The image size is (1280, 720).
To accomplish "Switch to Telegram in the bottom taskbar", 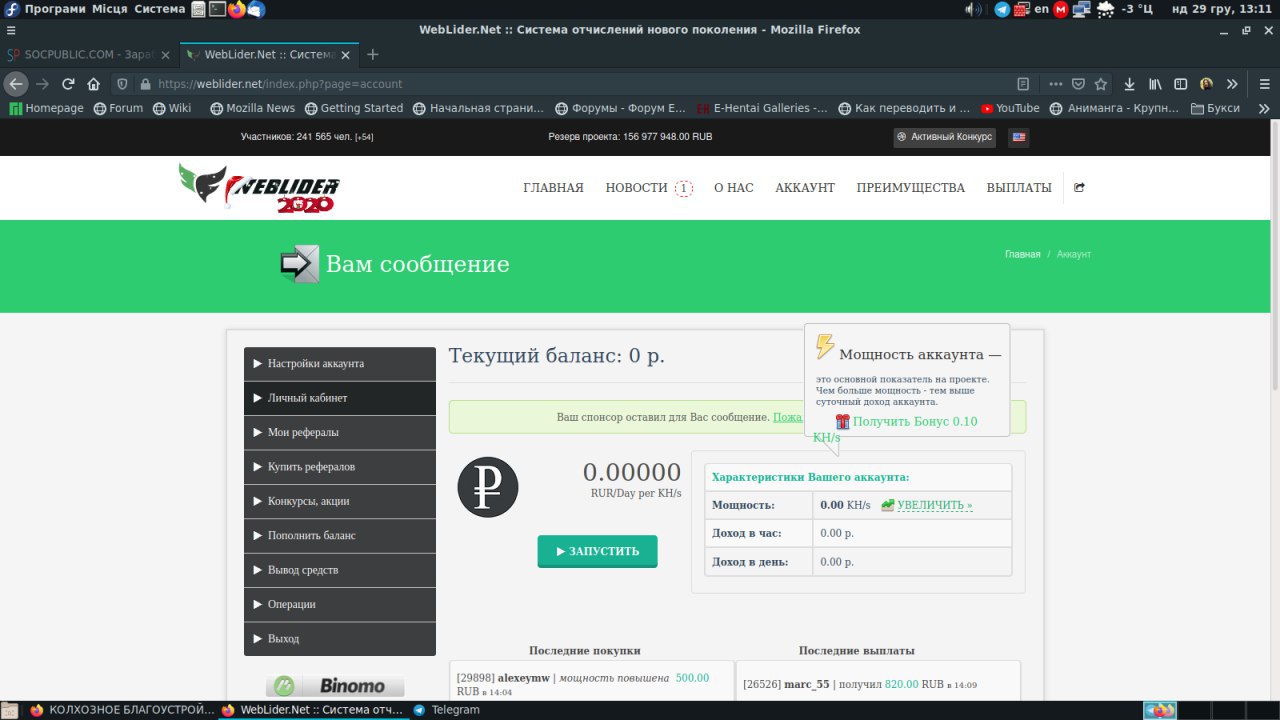I will tap(447, 710).
